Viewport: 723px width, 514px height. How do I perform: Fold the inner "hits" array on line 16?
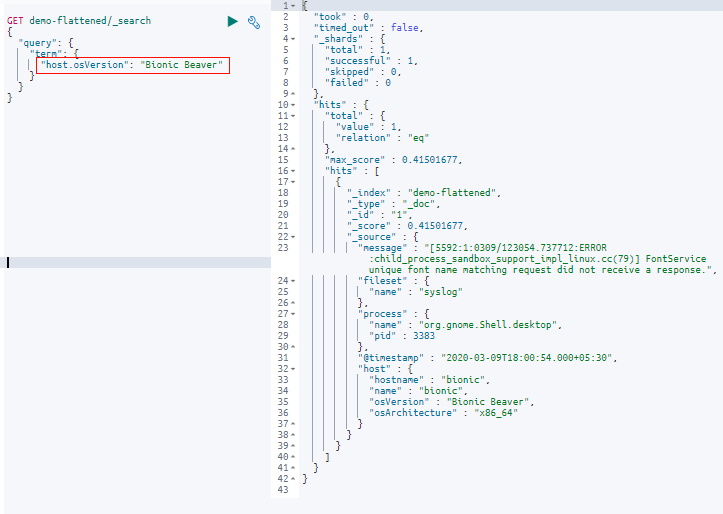coord(293,171)
